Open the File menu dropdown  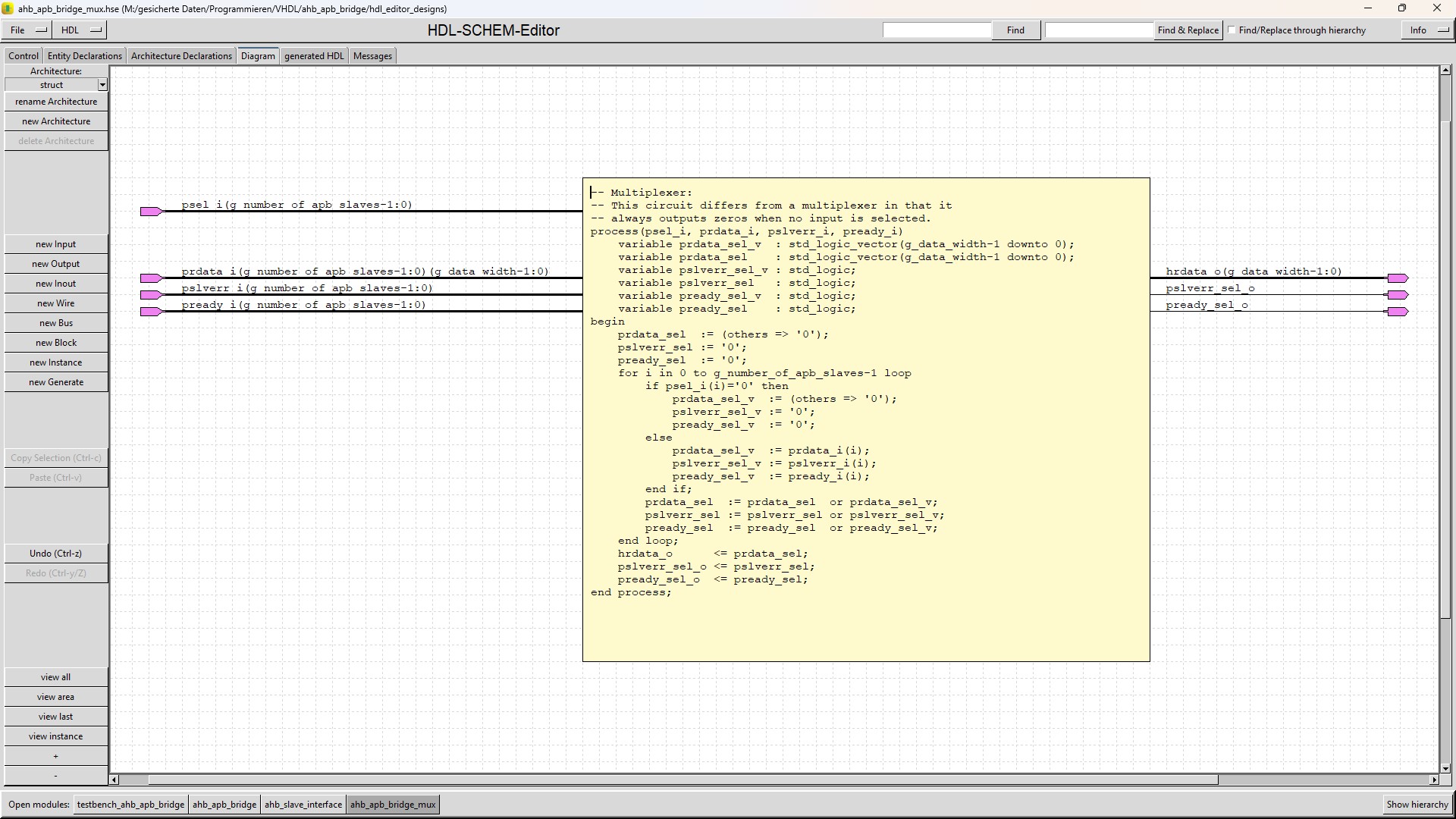(28, 30)
